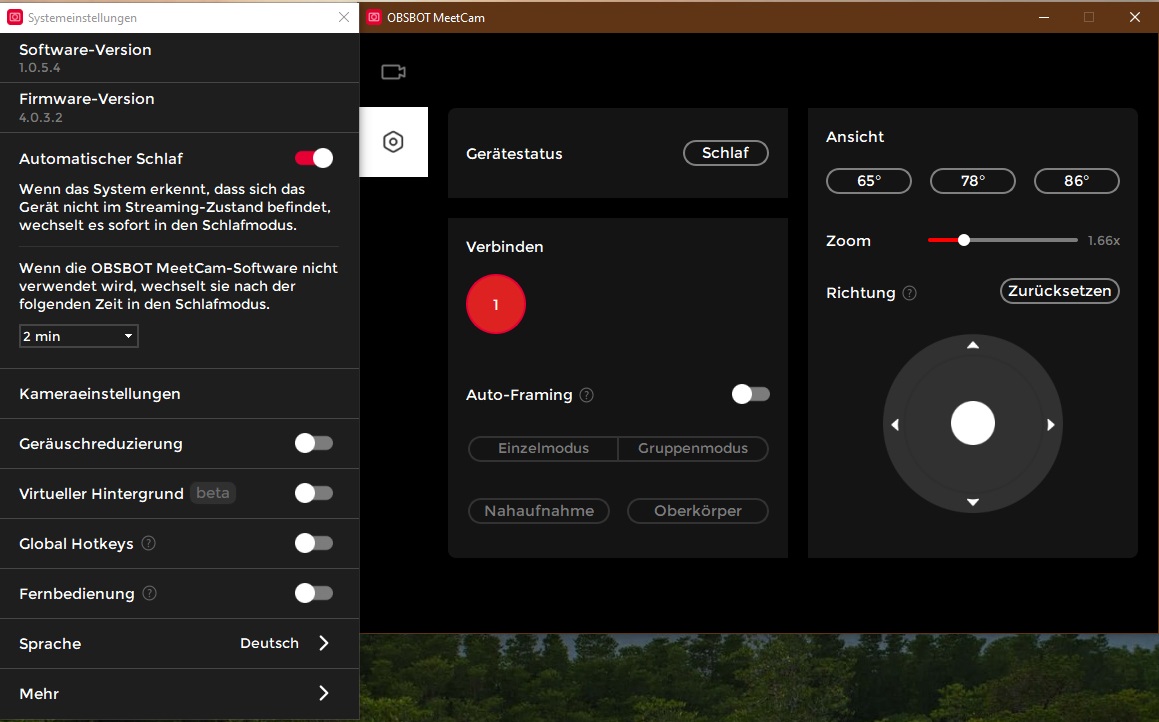Image resolution: width=1159 pixels, height=722 pixels.
Task: Click the Schlaf device status button
Action: tap(726, 153)
